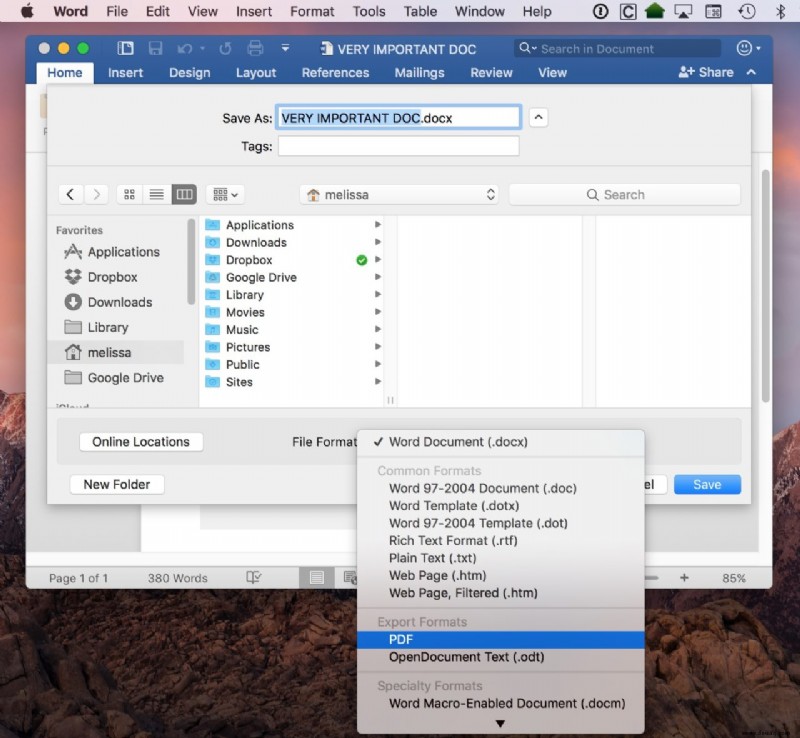Click the Print icon in the title bar

[x=255, y=48]
